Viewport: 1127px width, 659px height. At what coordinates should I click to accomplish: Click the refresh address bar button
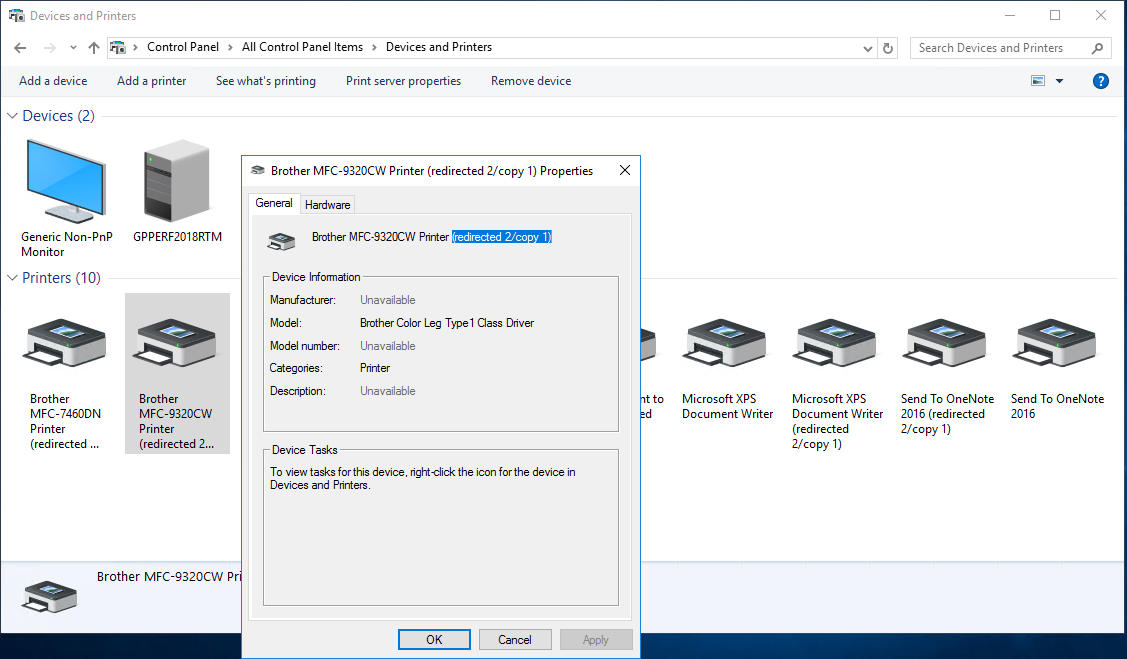point(888,48)
